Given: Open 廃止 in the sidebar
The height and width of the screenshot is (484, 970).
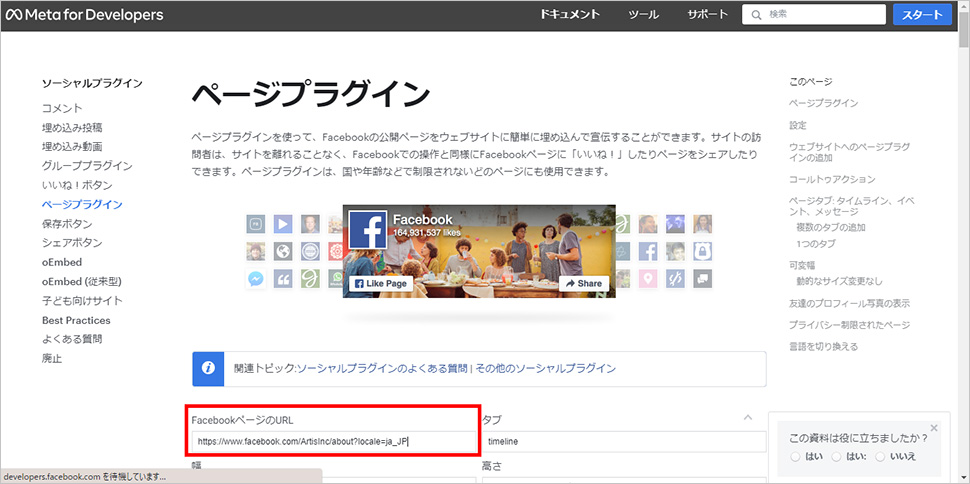Looking at the screenshot, I should tap(52, 358).
